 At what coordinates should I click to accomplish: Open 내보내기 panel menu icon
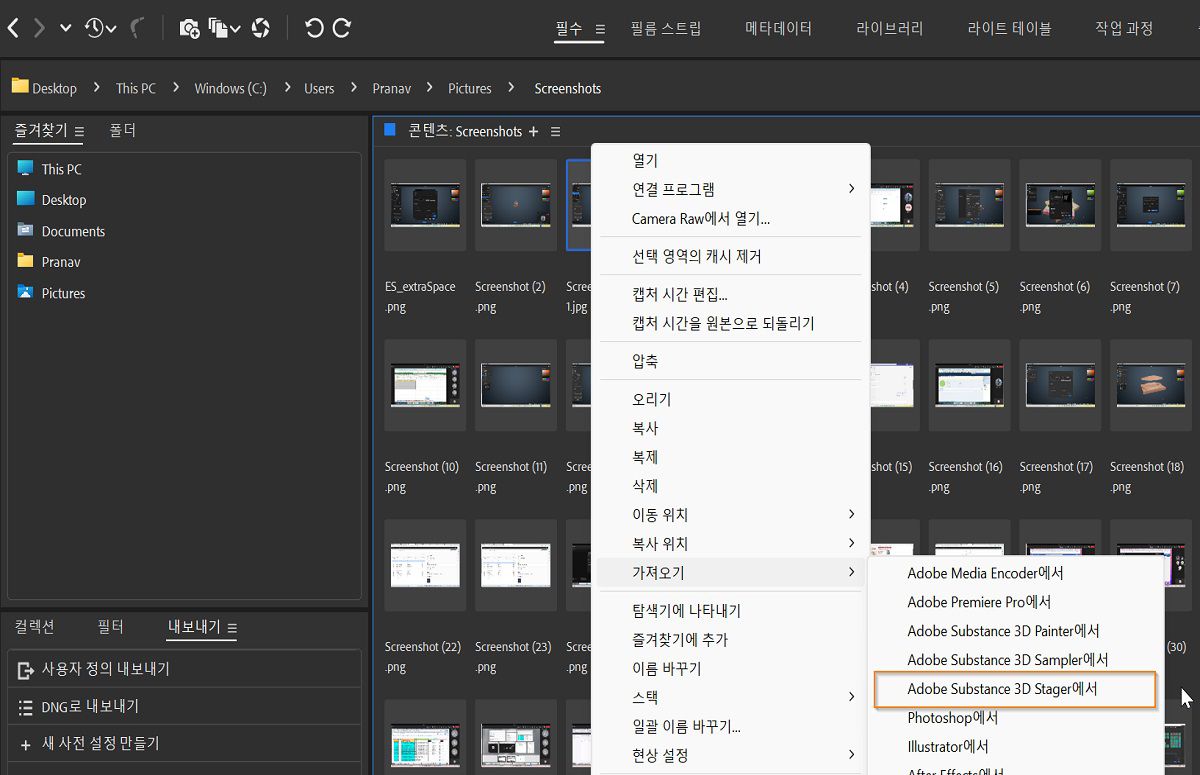click(232, 628)
